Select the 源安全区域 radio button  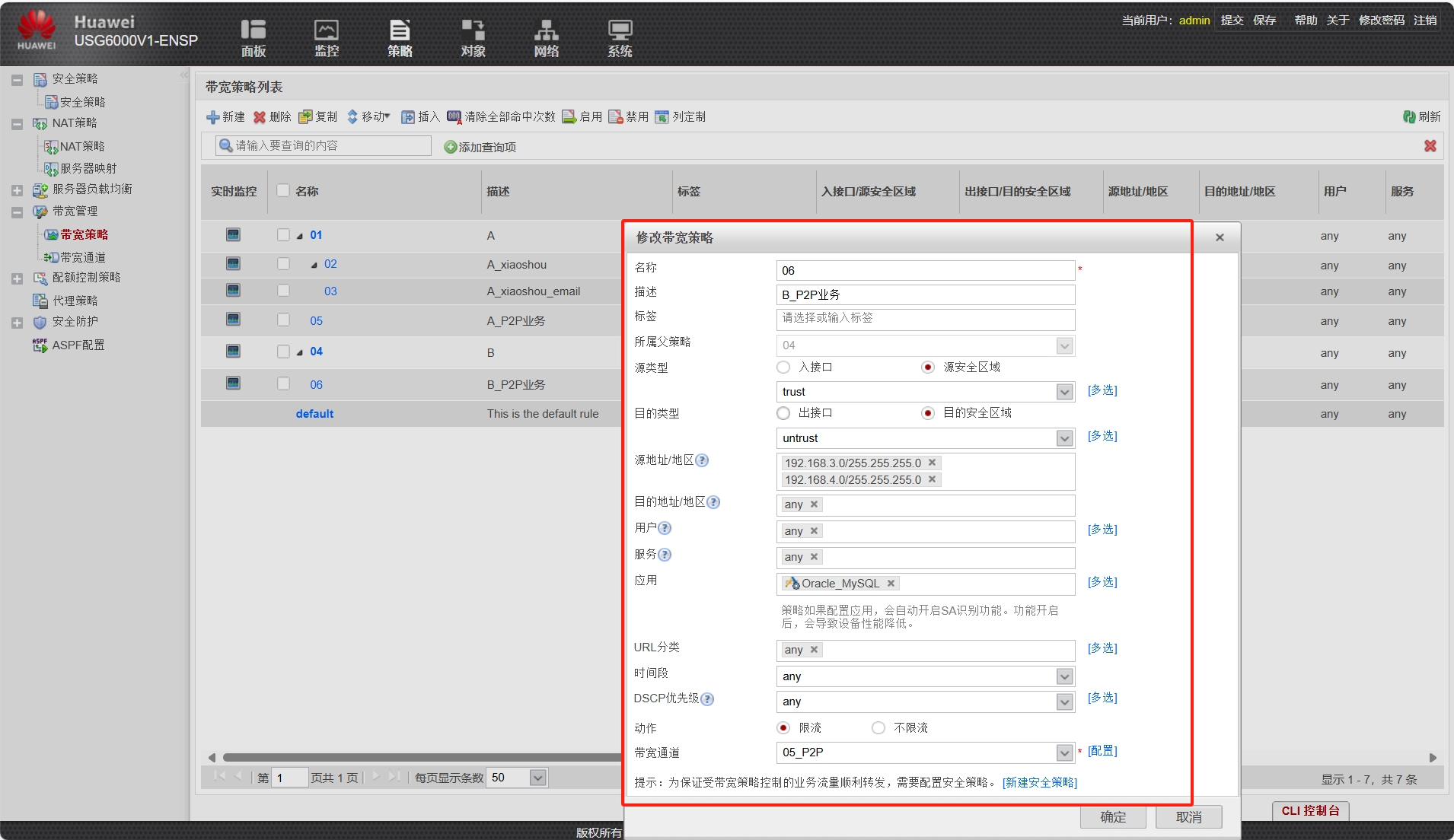click(x=928, y=367)
